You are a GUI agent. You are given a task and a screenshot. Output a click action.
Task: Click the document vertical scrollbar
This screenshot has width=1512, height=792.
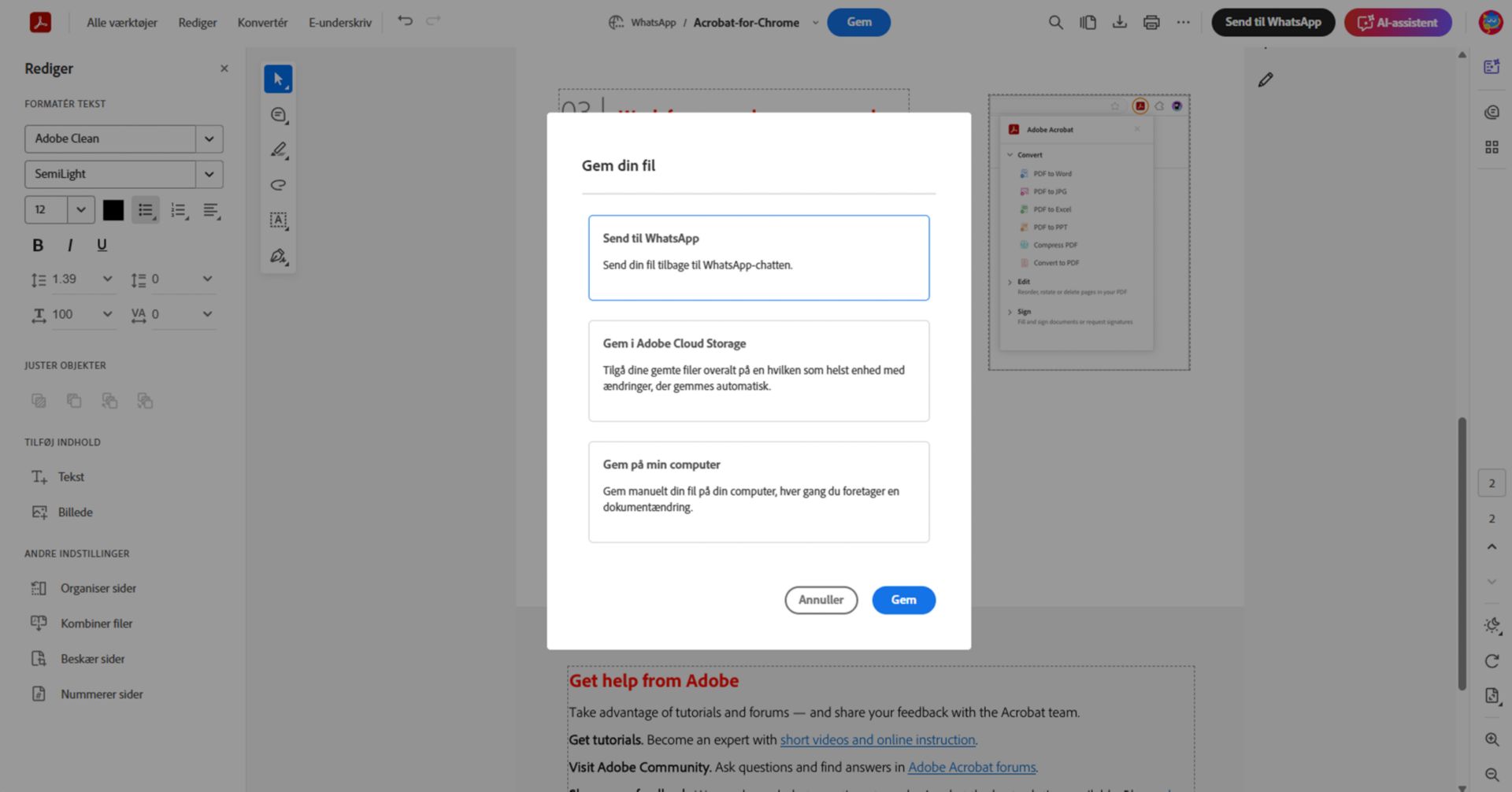(1462, 553)
